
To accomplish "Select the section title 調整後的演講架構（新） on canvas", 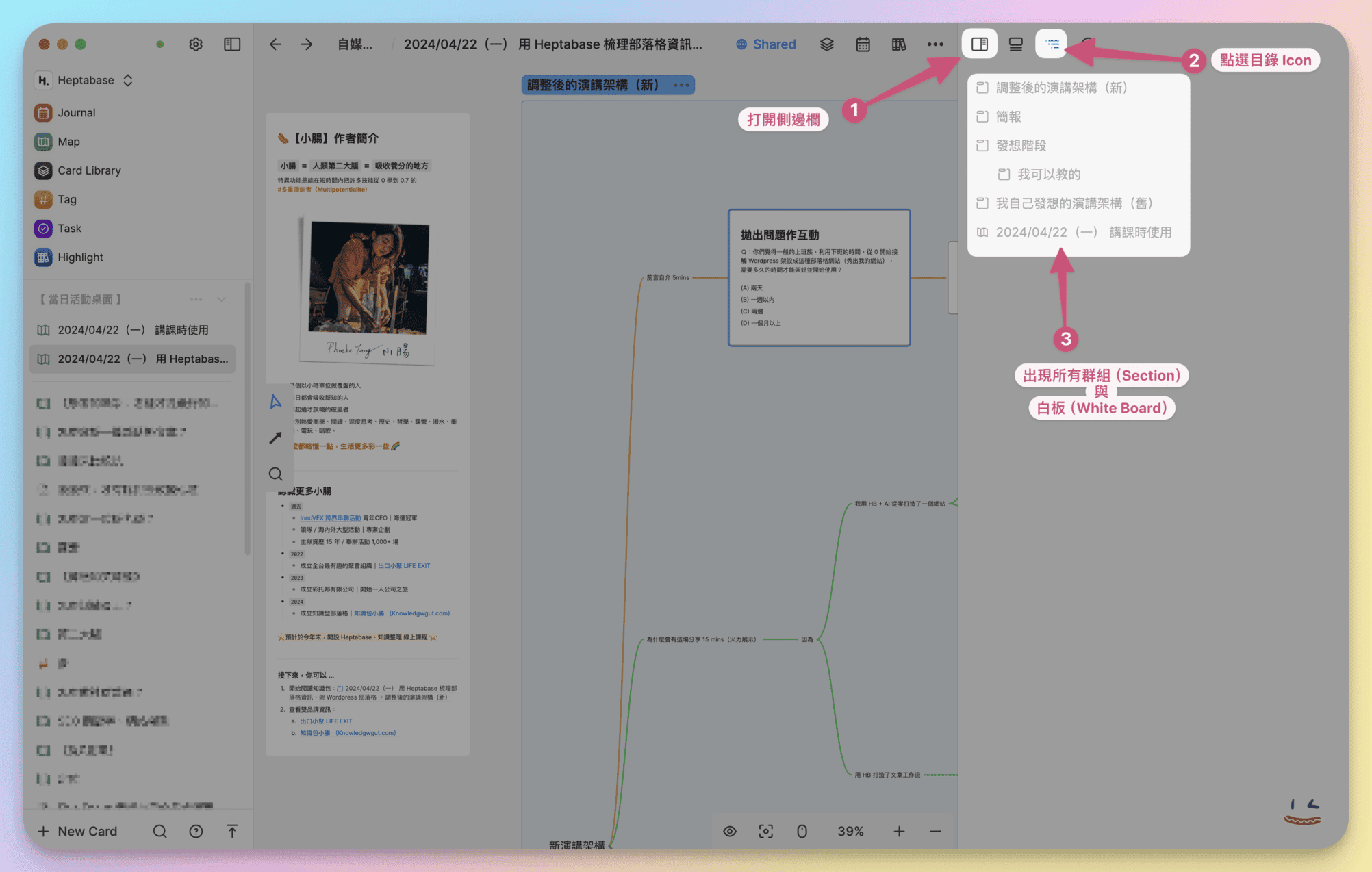I will [x=593, y=85].
